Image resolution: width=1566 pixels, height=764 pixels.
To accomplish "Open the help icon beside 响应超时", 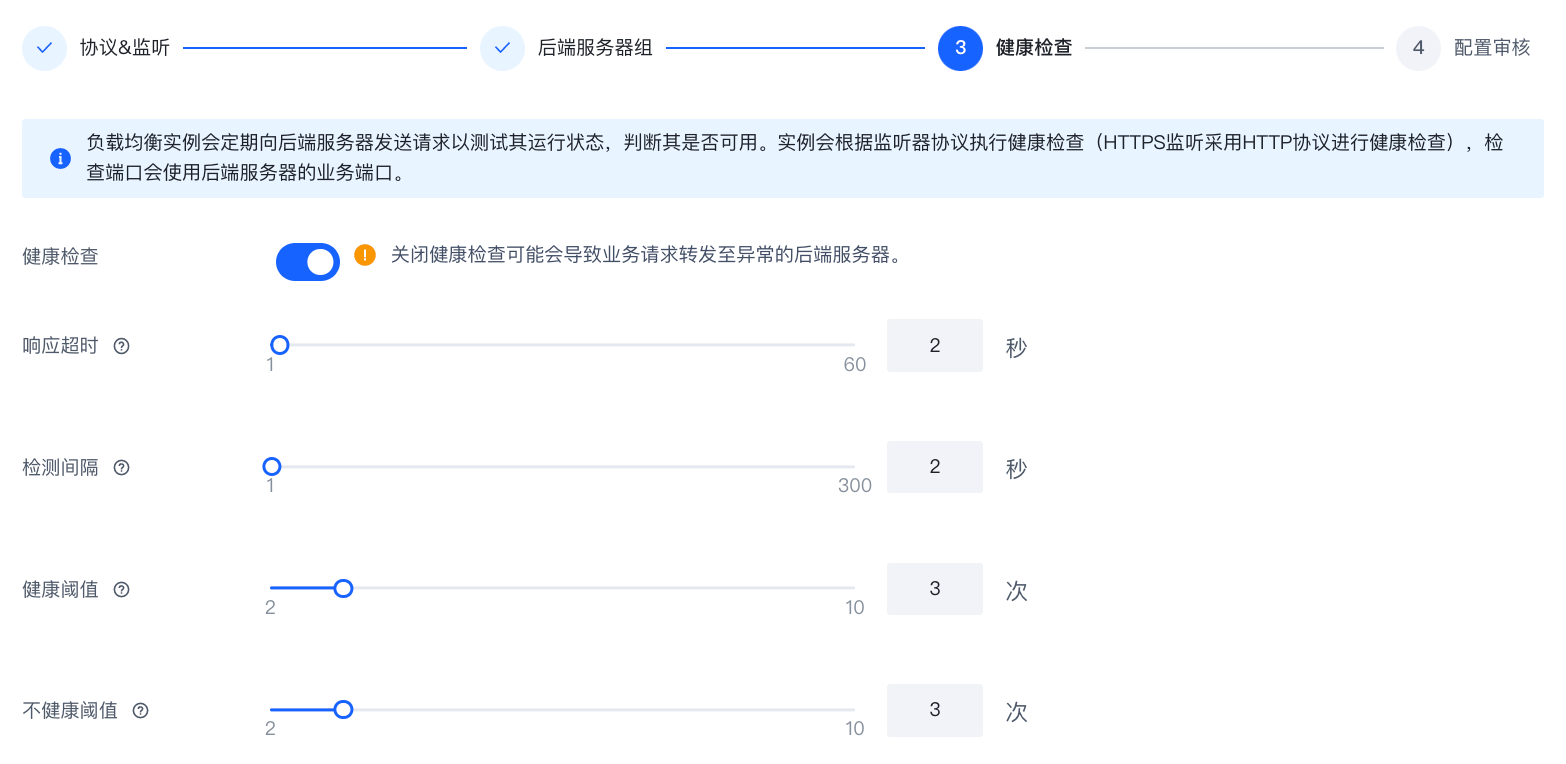I will click(x=122, y=346).
